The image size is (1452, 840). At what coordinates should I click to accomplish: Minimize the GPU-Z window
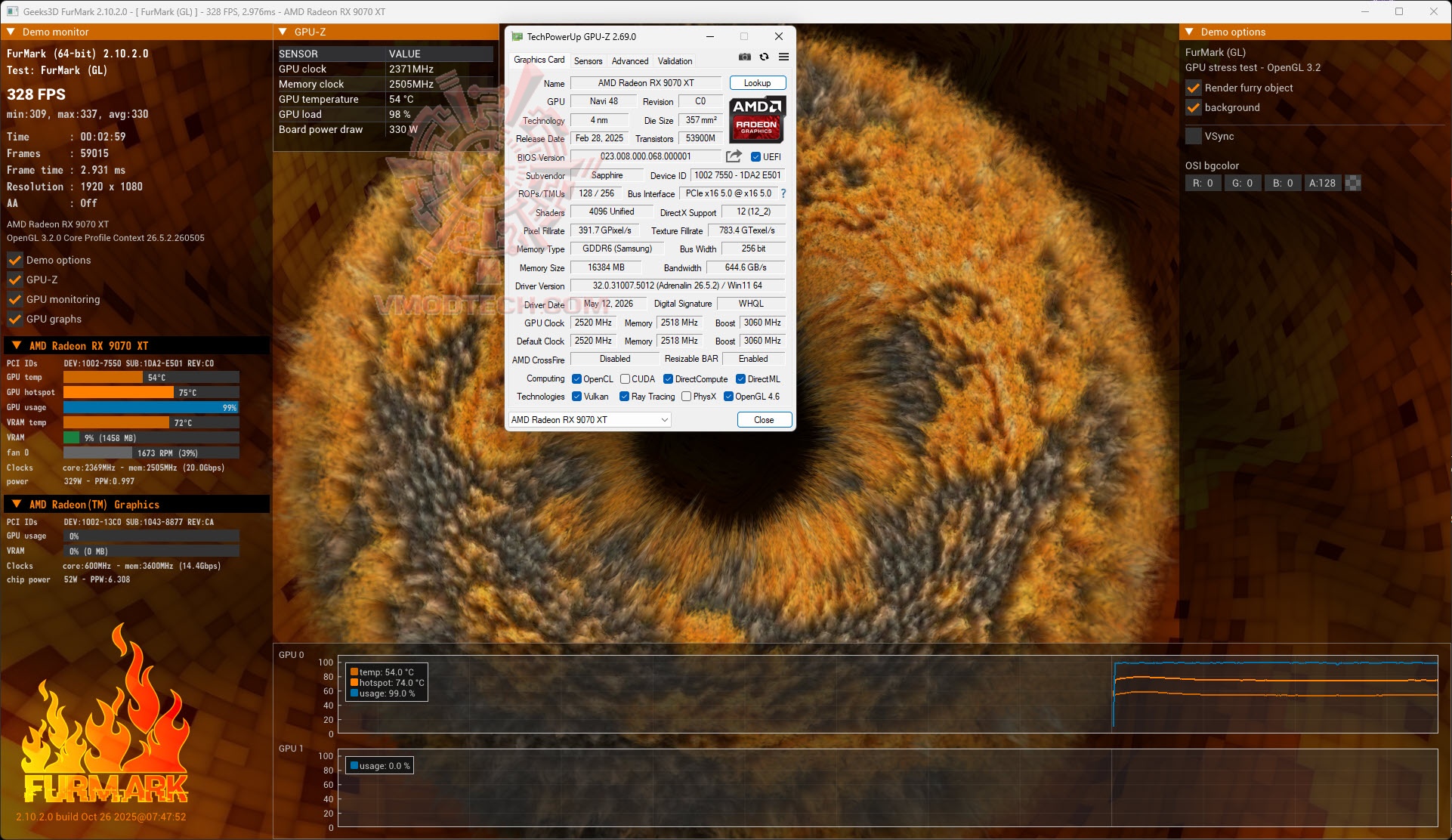(710, 36)
